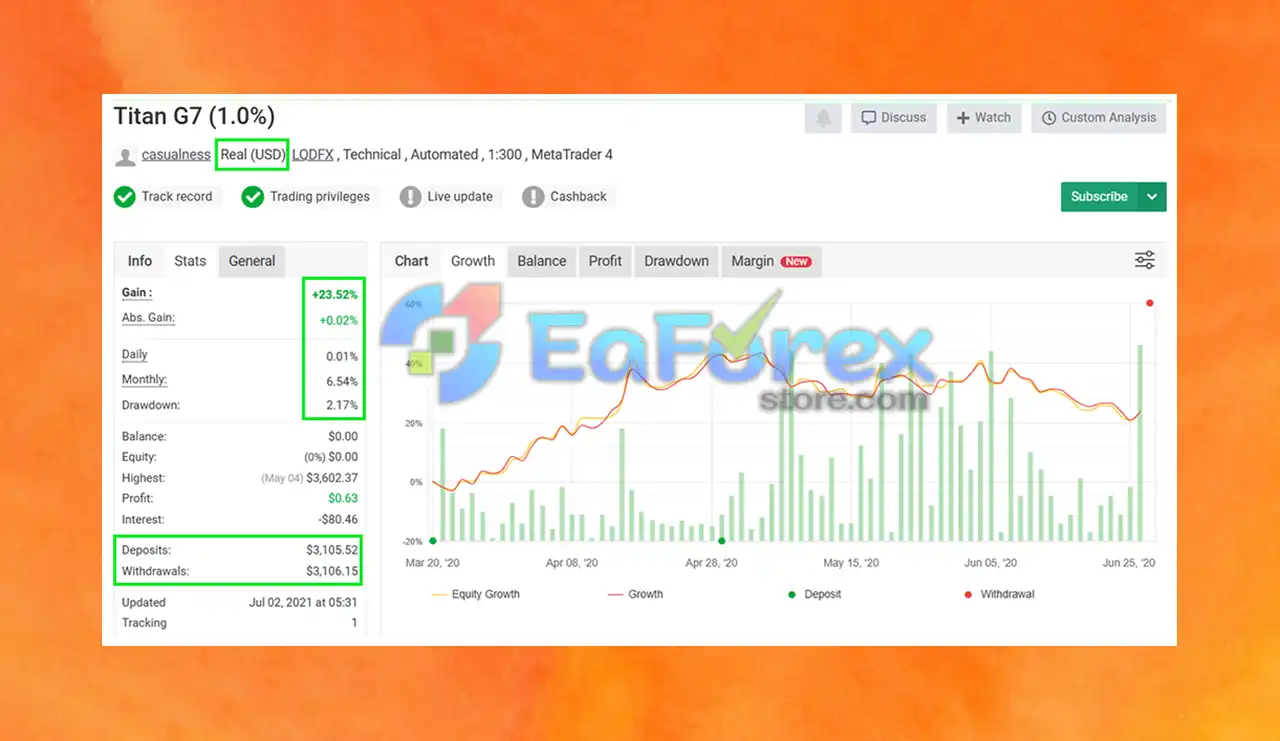Click the notification bell icon
The width and height of the screenshot is (1280, 741).
[x=823, y=118]
